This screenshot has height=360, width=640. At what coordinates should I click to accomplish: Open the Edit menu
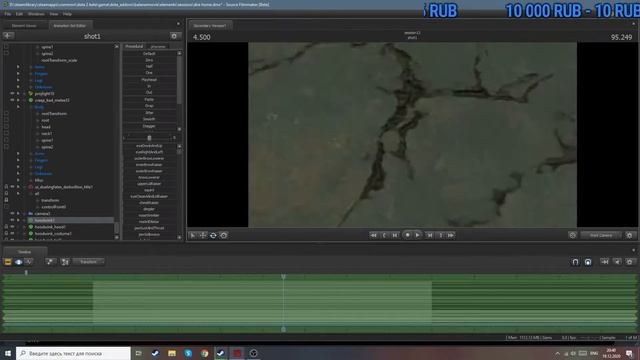pyautogui.click(x=19, y=14)
